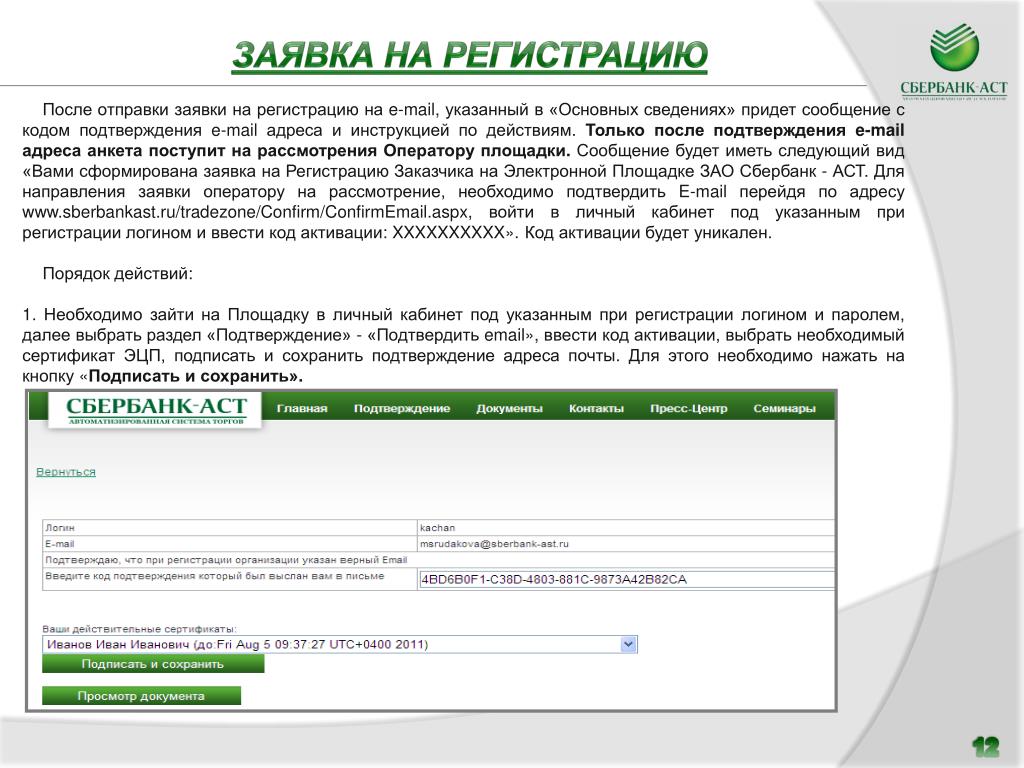Open the Подтверждение menu item
This screenshot has height=768, width=1024.
pos(402,408)
